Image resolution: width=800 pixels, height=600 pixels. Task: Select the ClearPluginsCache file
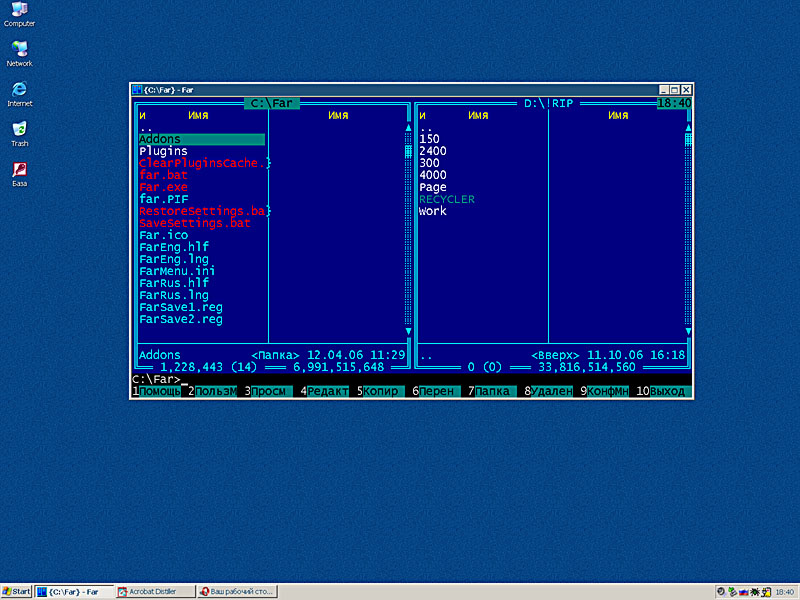[x=205, y=163]
